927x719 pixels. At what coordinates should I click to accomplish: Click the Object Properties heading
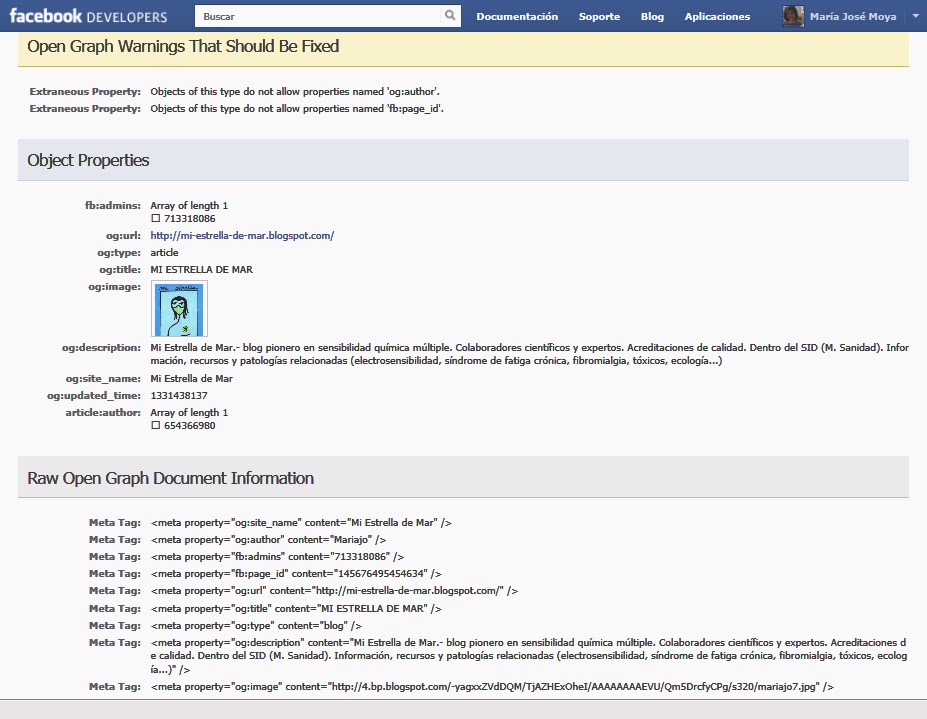click(x=88, y=160)
